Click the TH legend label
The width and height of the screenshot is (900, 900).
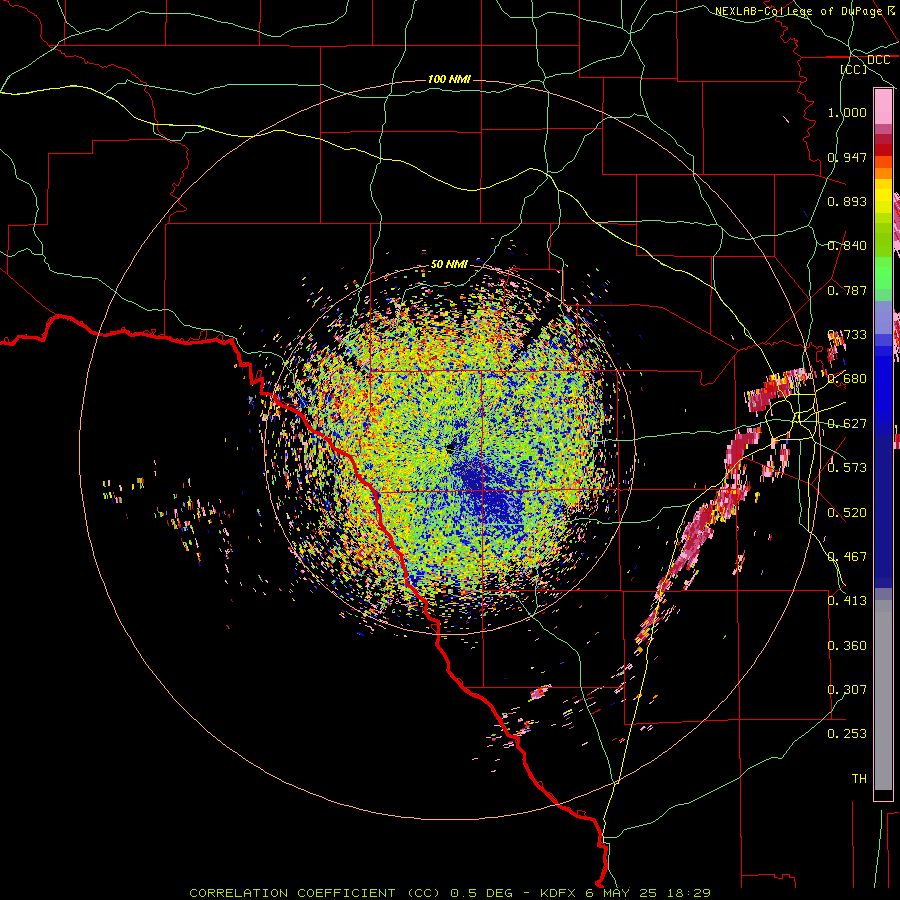(859, 779)
